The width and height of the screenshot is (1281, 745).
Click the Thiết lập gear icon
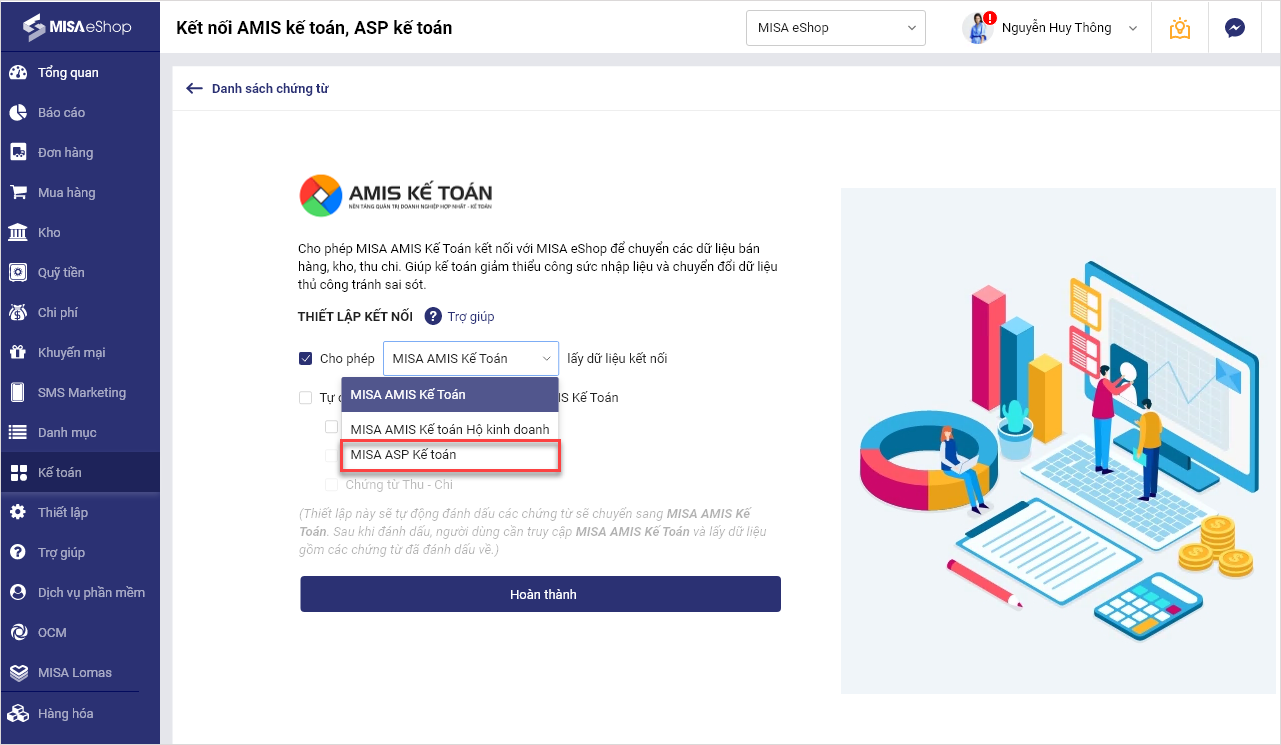pos(18,512)
